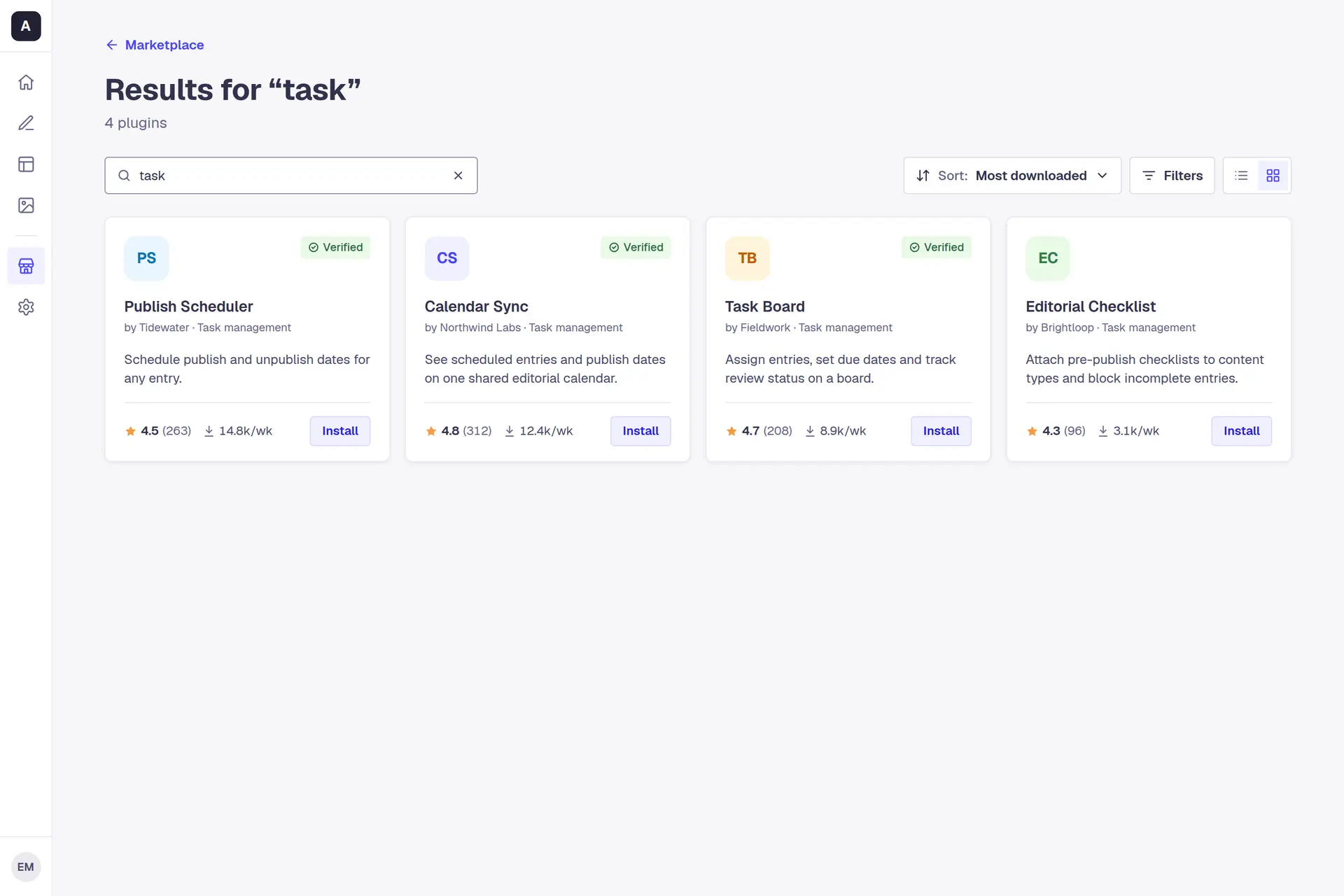Open the Editorial Checklist title
This screenshot has height=896, width=1344.
(x=1091, y=307)
